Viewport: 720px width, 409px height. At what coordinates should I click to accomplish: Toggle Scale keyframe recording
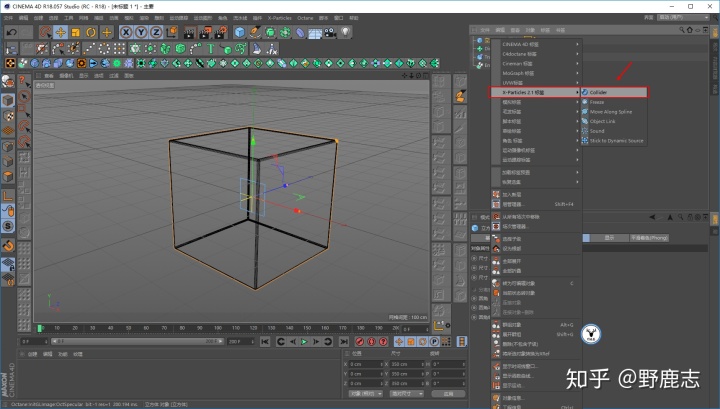[x=411, y=342]
